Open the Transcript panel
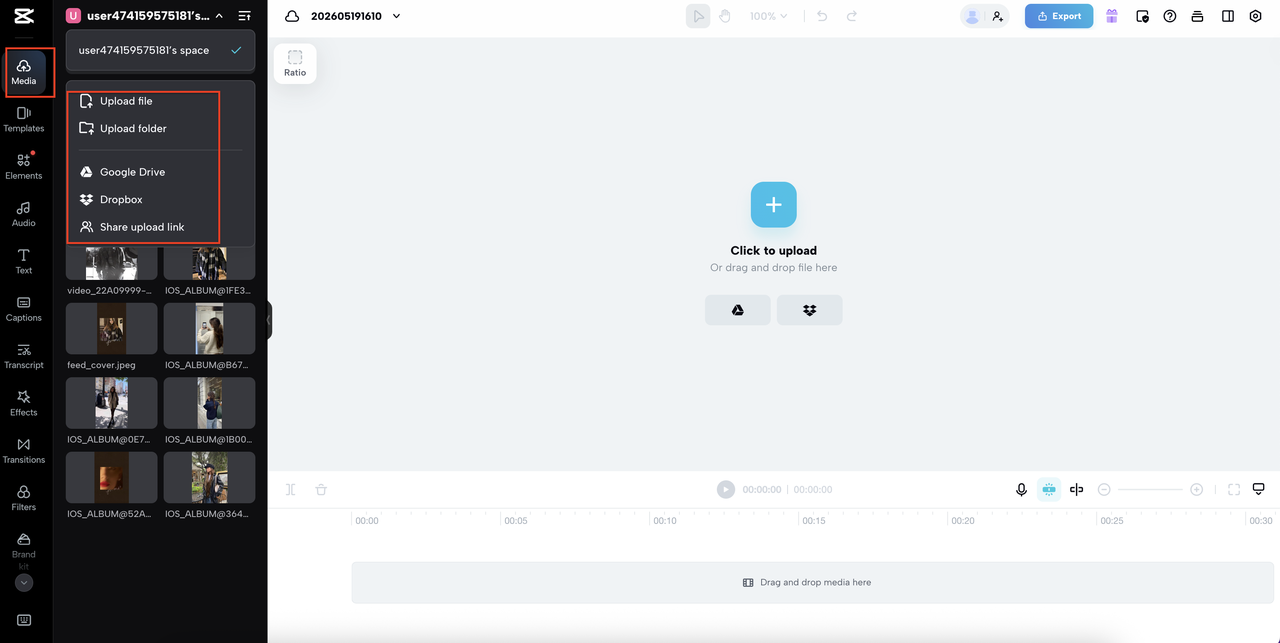 tap(24, 356)
